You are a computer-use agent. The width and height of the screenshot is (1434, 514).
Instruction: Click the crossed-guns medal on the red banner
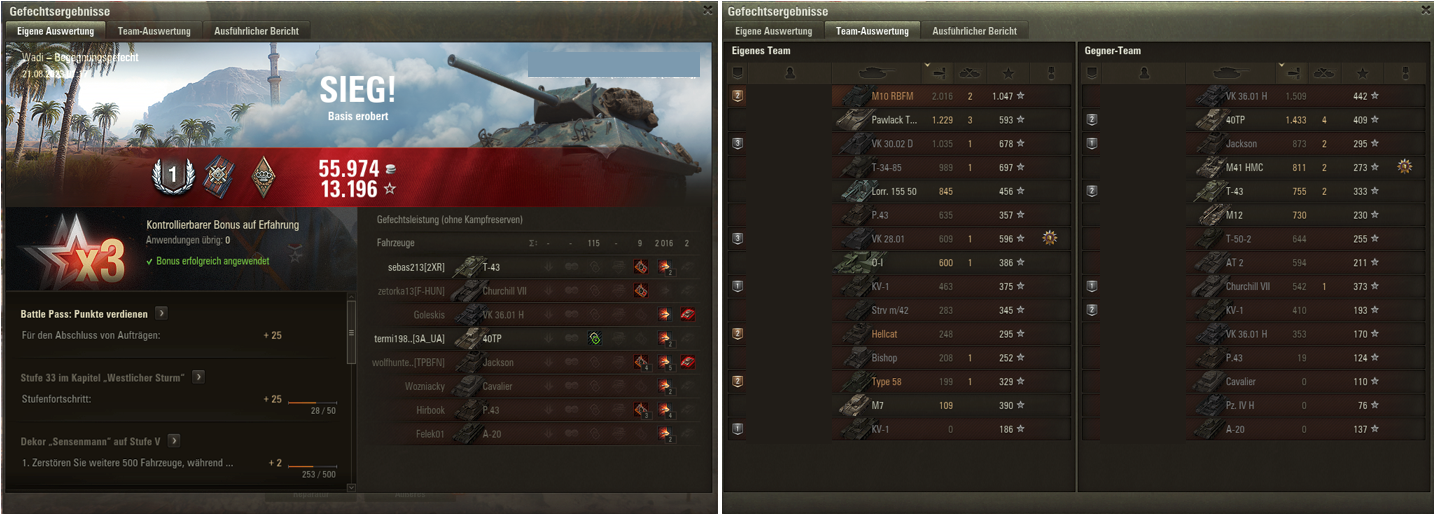[x=219, y=175]
